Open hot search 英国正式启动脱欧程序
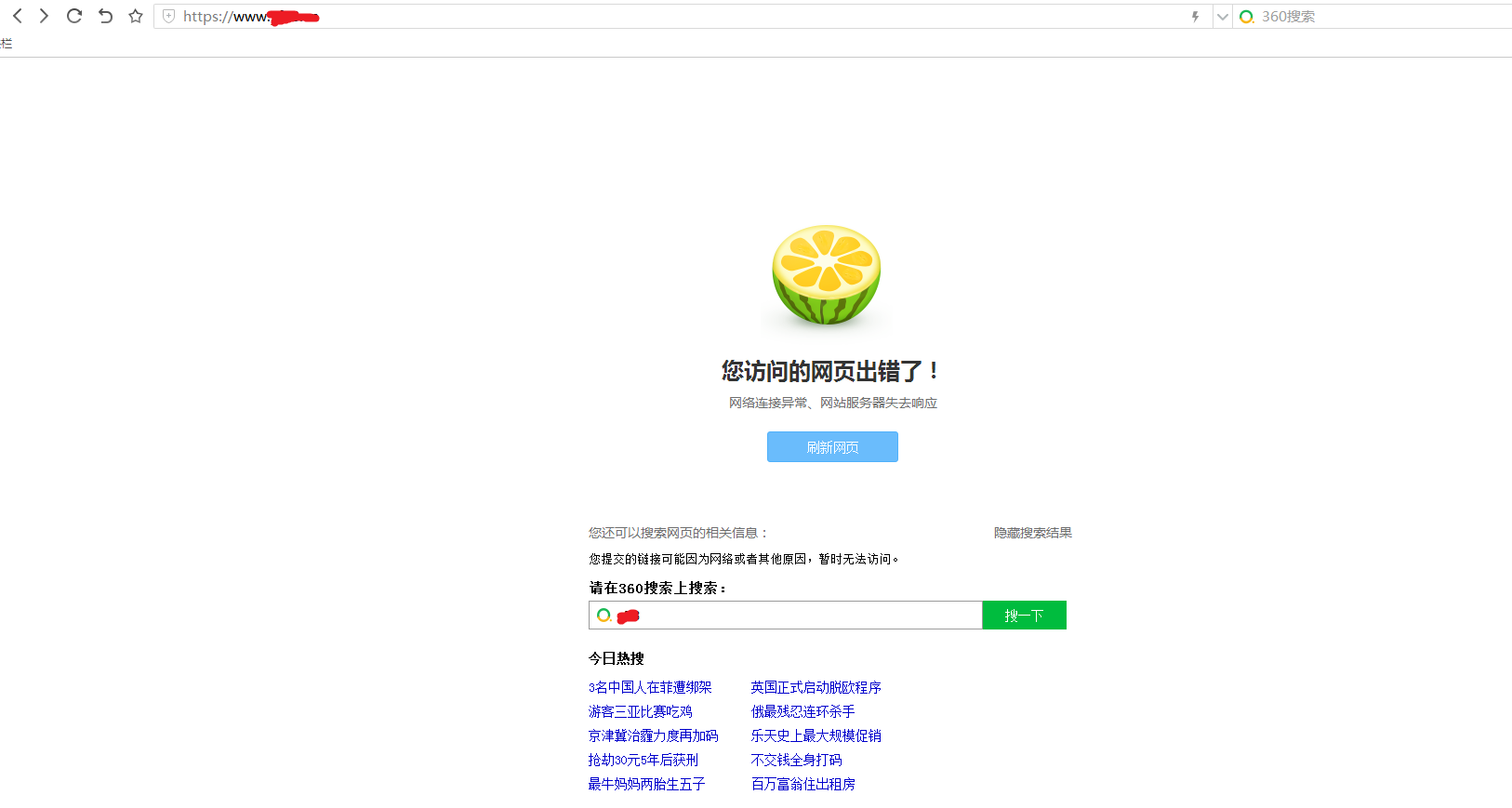 [x=816, y=687]
